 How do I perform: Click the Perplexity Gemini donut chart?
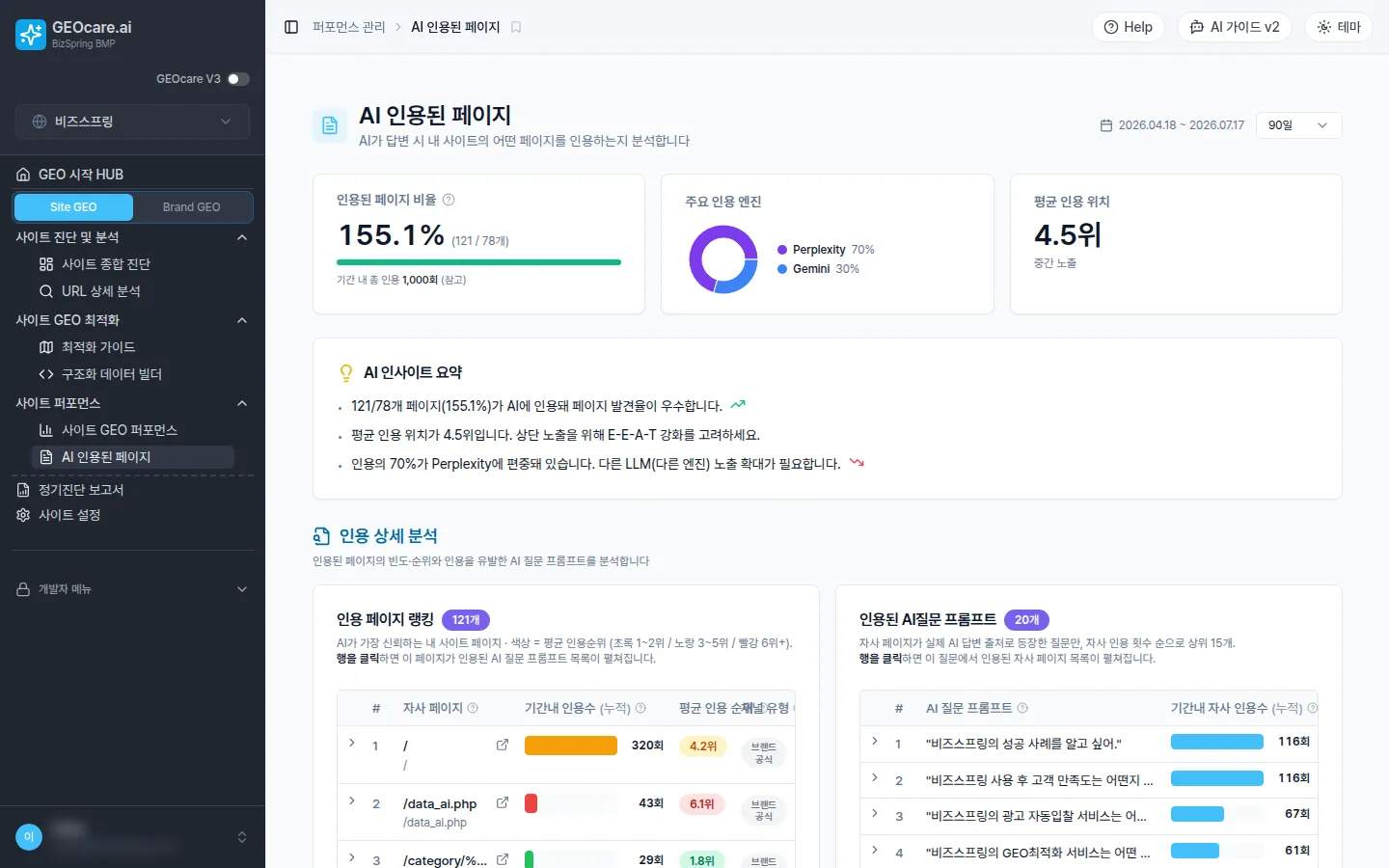tap(723, 259)
